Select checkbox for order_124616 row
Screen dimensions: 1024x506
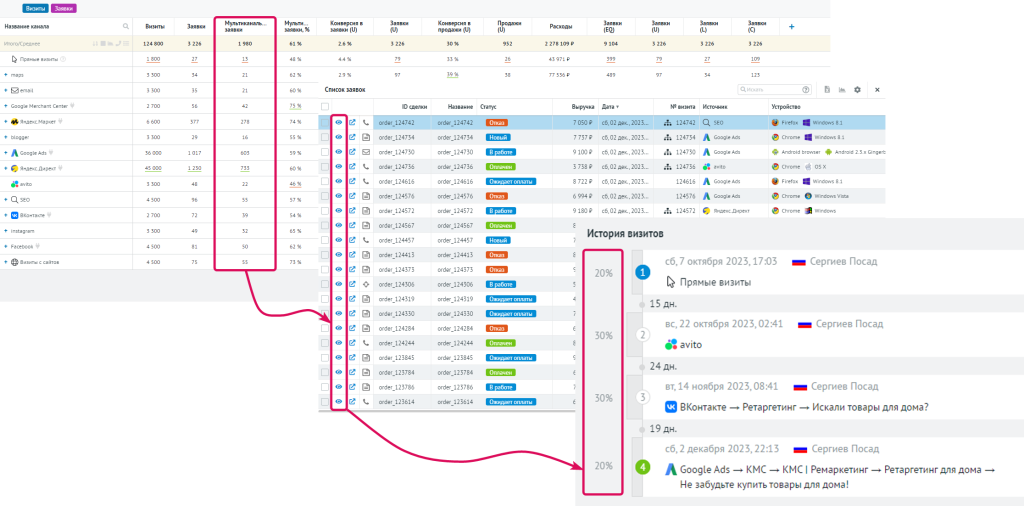pyautogui.click(x=325, y=182)
